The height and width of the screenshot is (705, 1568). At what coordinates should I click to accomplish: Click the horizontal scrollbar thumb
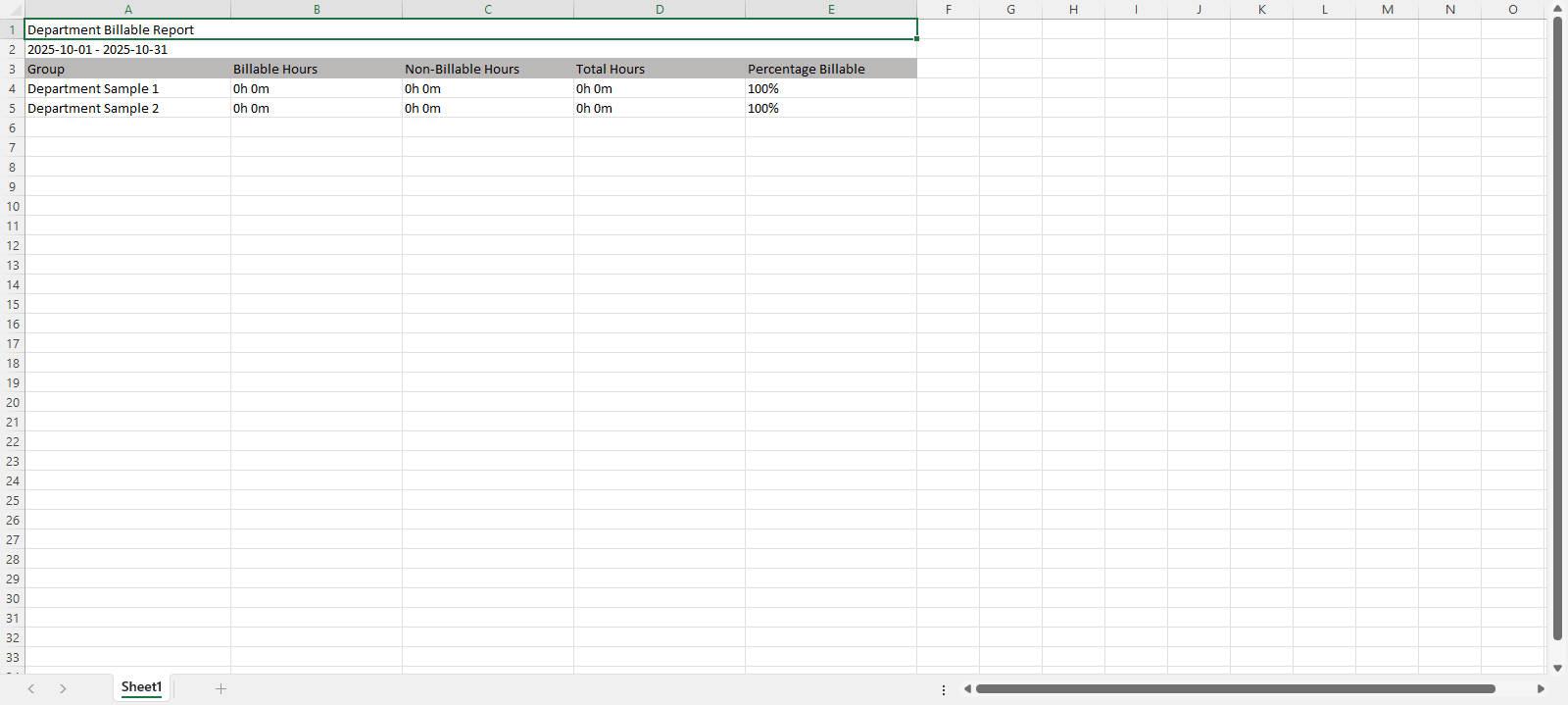coord(1235,688)
